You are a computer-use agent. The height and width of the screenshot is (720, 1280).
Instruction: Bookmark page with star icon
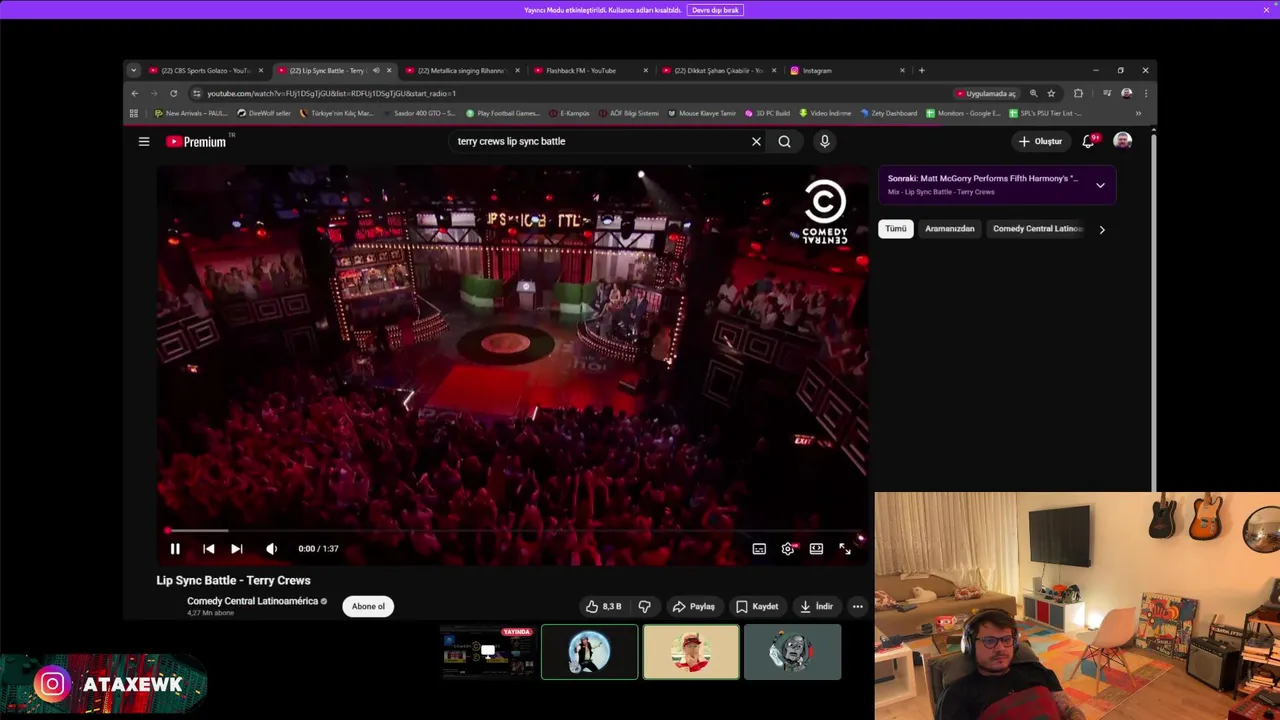1051,93
